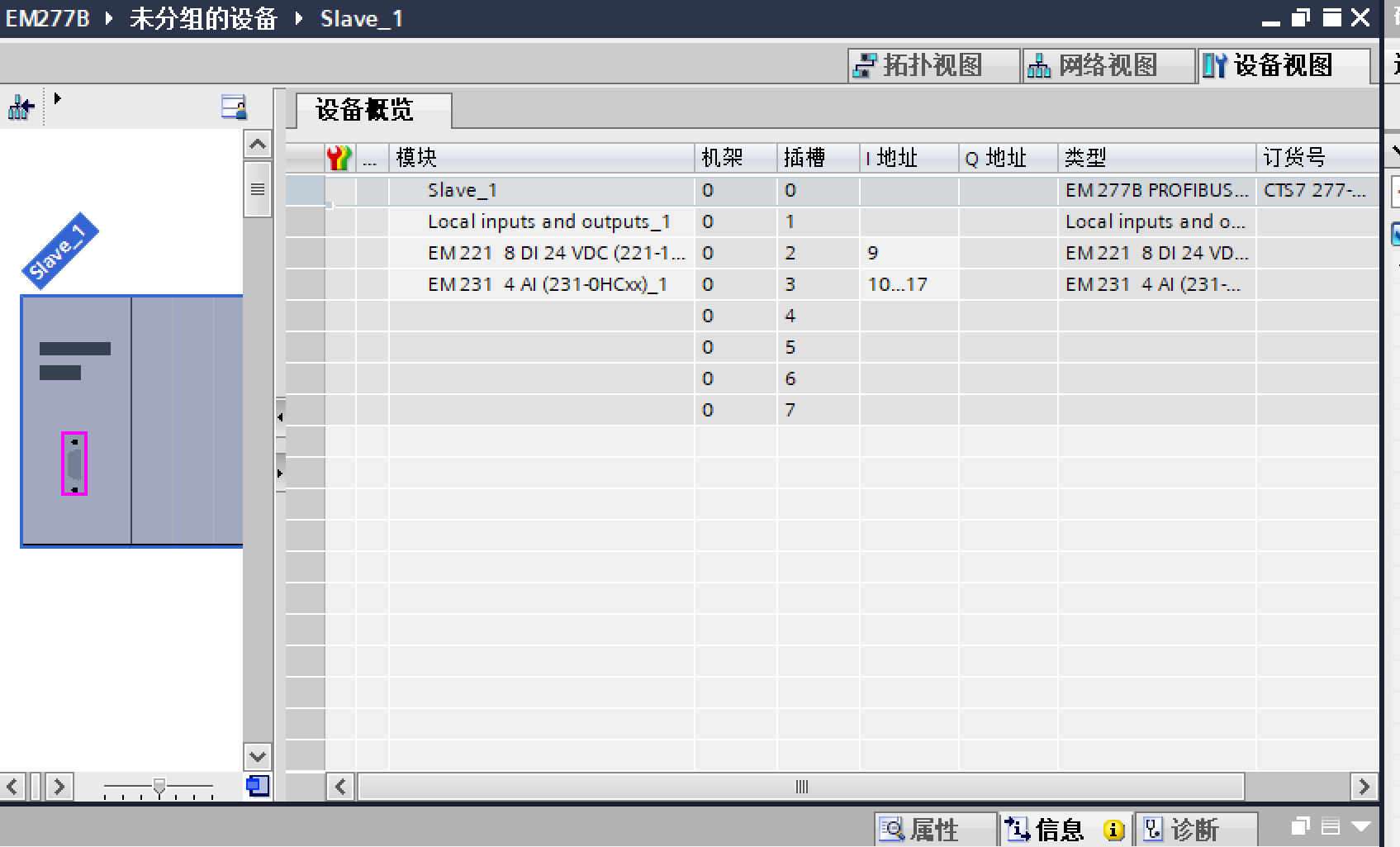Click the 订货号 column header
Viewport: 1400px width, 847px height.
coord(1317,157)
